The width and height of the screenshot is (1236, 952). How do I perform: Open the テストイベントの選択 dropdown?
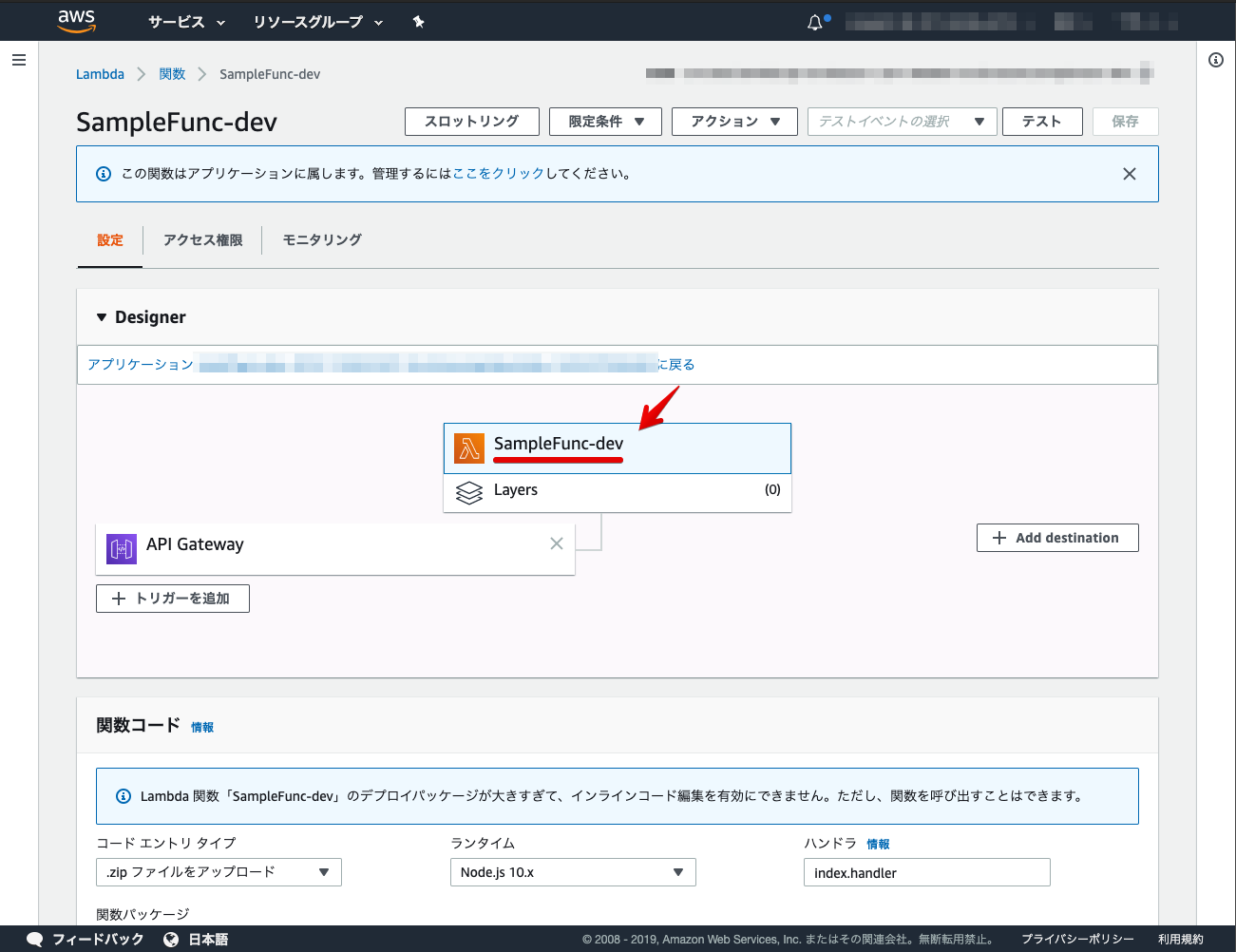902,122
